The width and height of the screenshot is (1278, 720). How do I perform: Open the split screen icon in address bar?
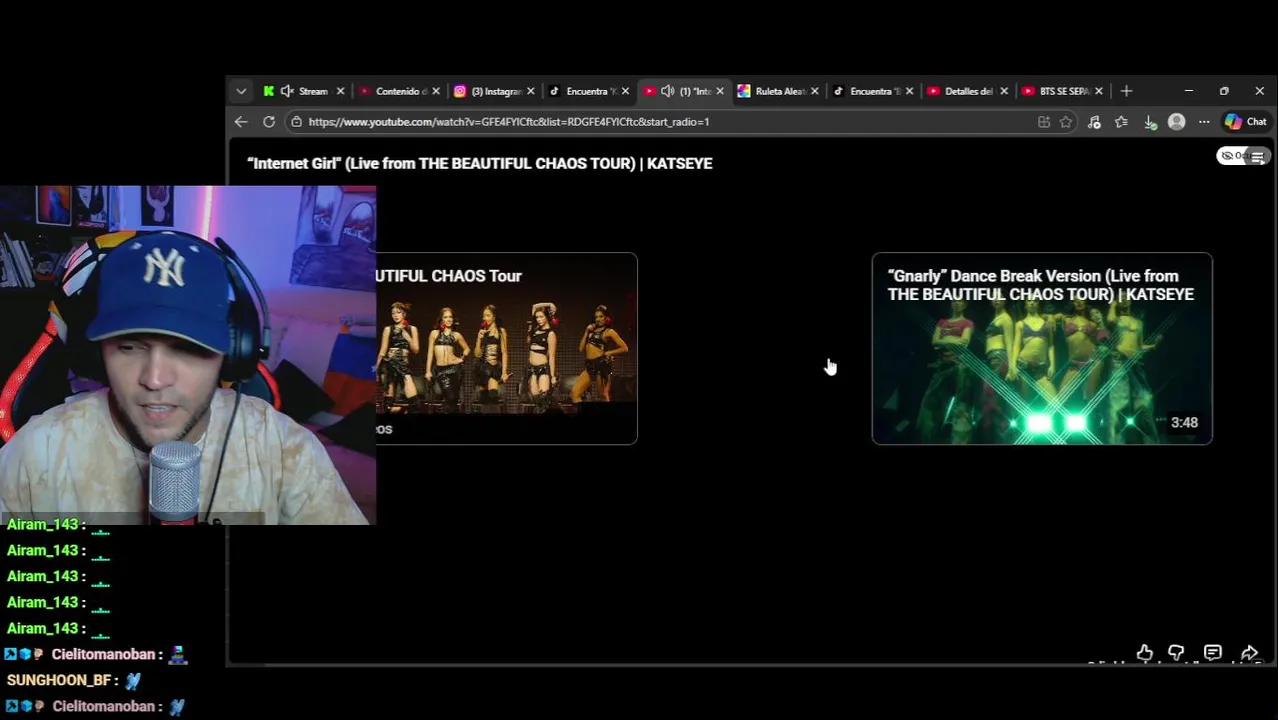pyautogui.click(x=1044, y=121)
